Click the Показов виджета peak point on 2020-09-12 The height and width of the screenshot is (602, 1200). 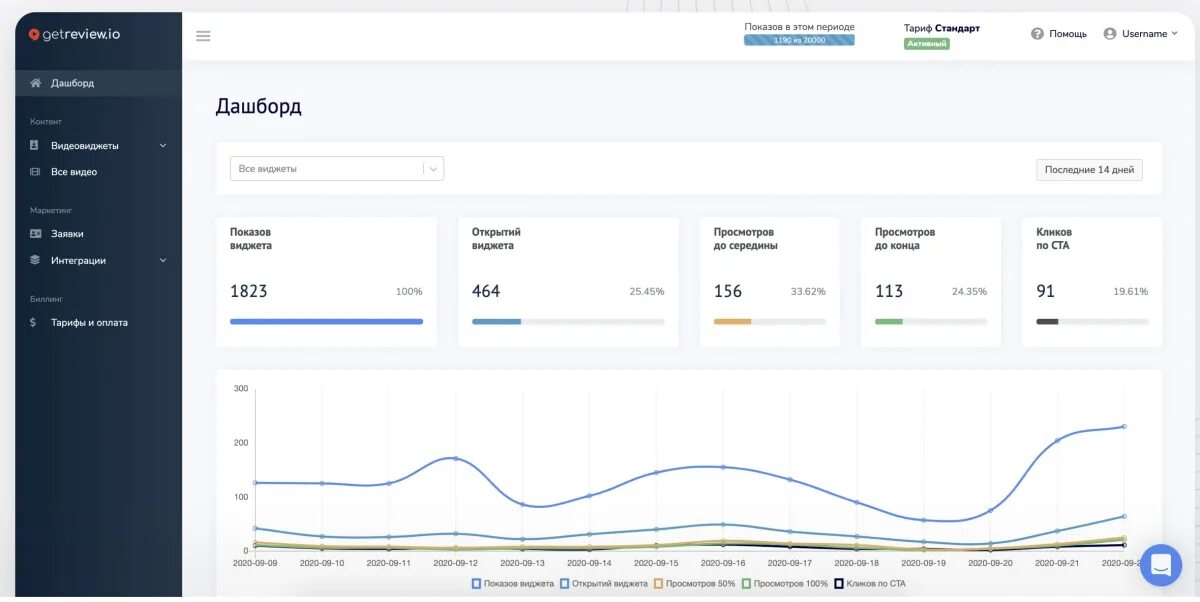pos(456,459)
